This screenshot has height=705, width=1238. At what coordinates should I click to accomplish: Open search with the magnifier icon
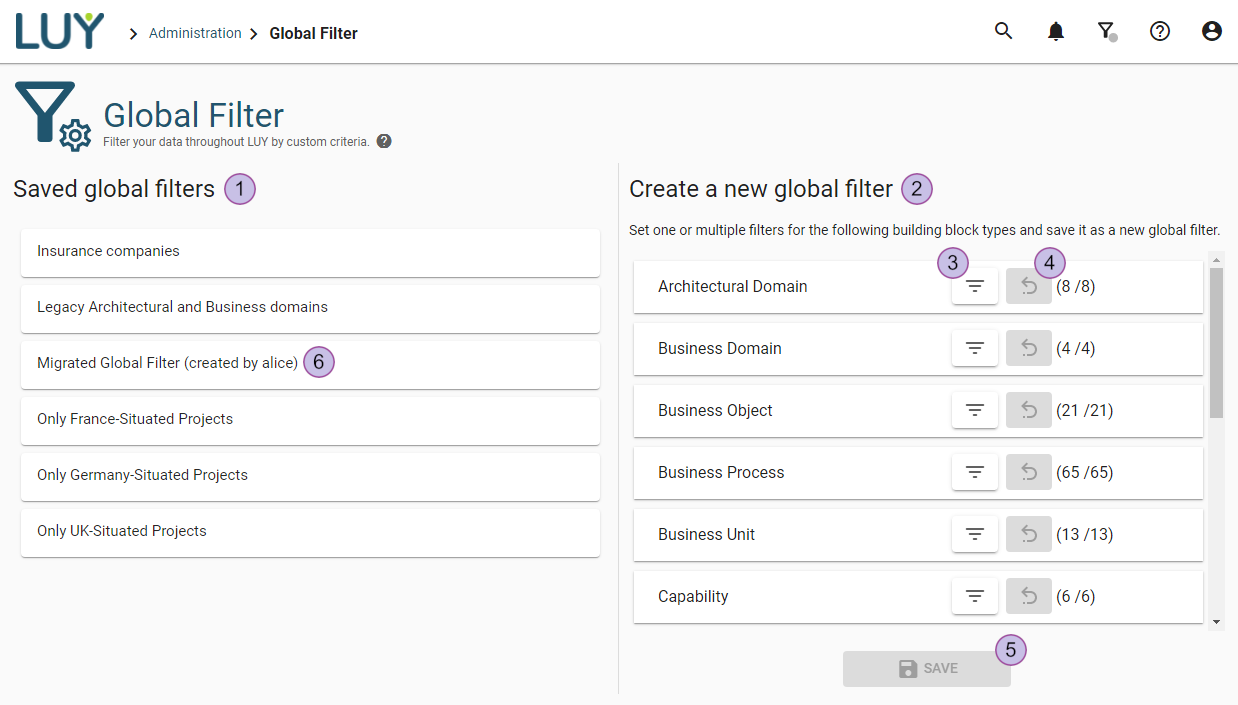point(1003,31)
